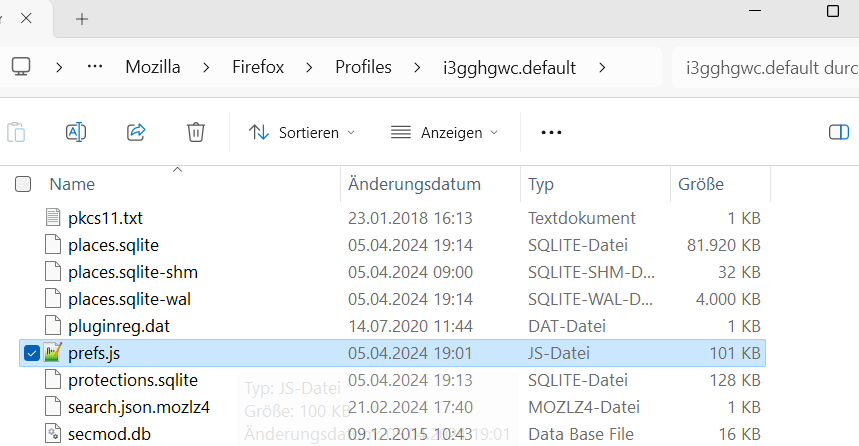Viewport: 859px width, 446px height.
Task: Click the search box for i3gghgwc.default
Action: (765, 68)
